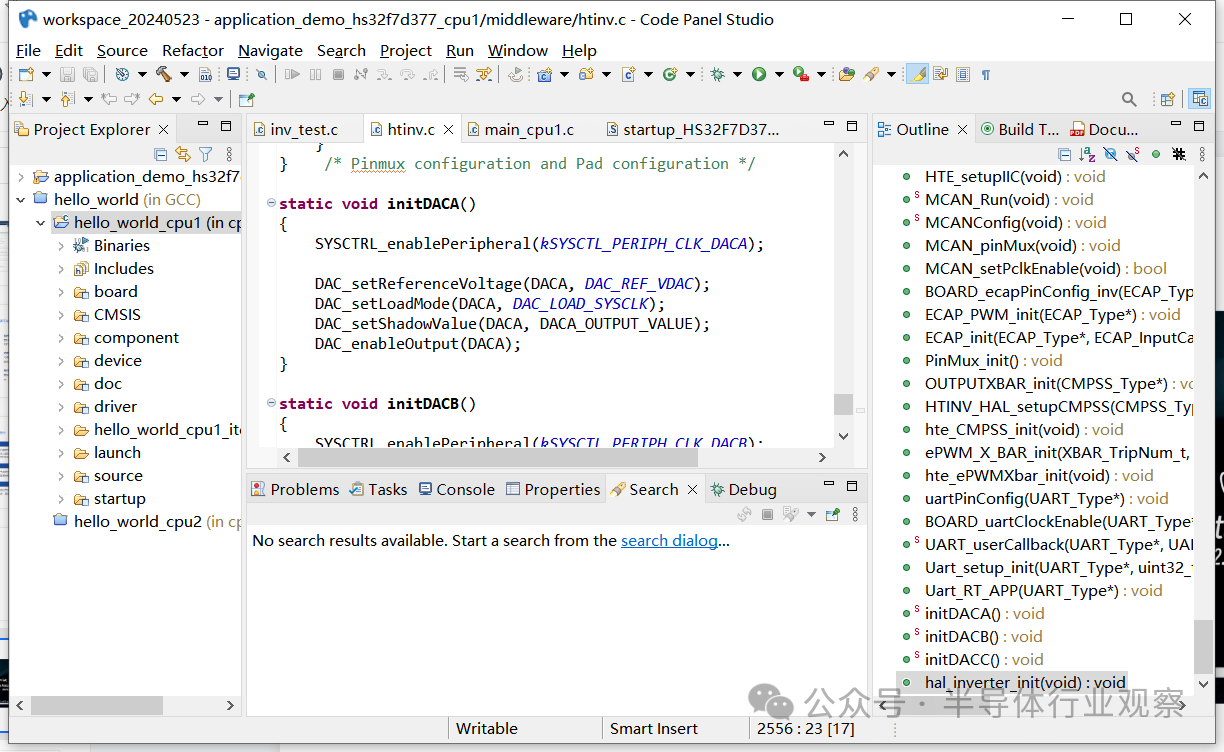Click the Open Type folder icon
This screenshot has width=1224, height=752.
[x=847, y=74]
